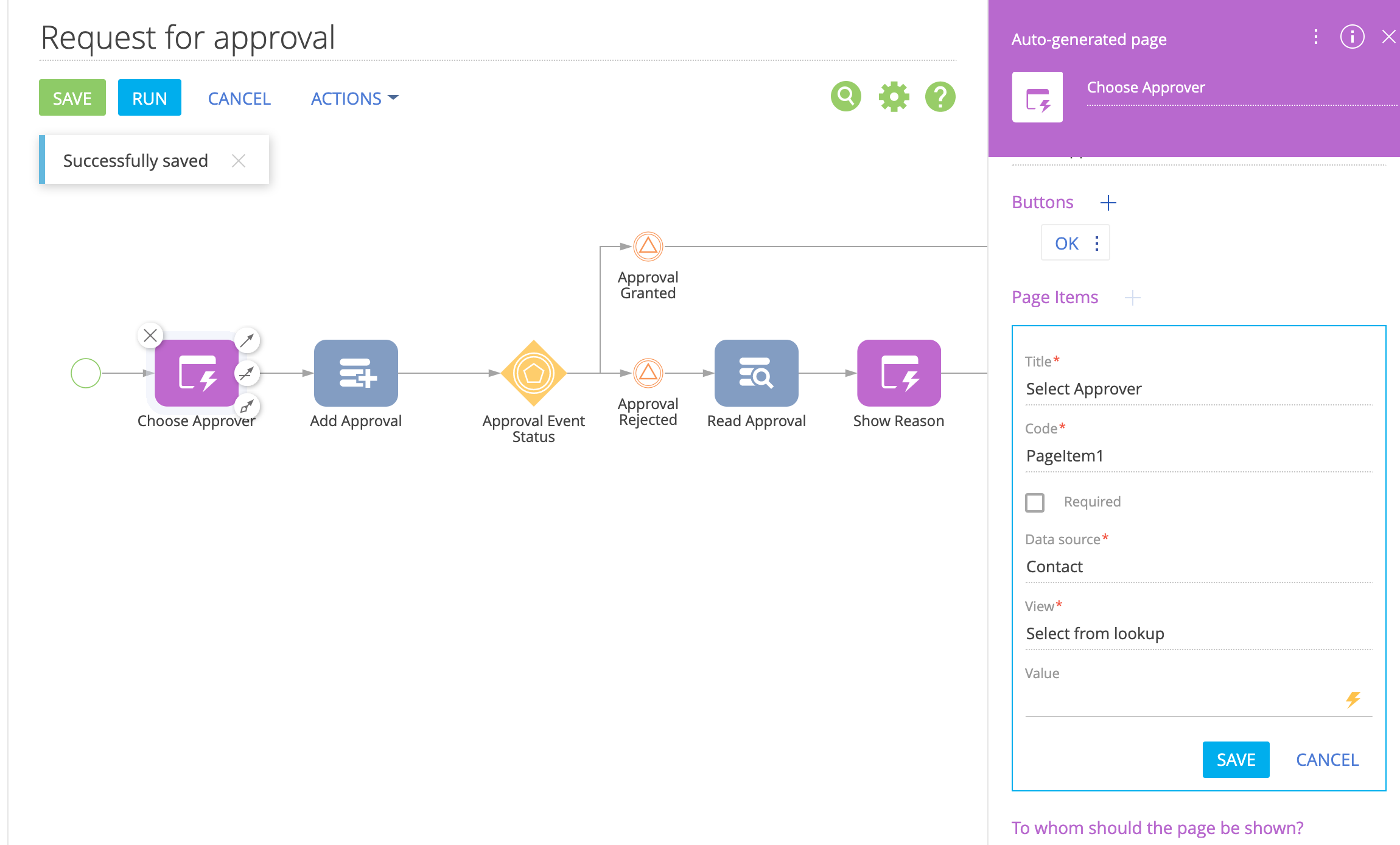Image resolution: width=1400 pixels, height=845 pixels.
Task: Dismiss the Successfully saved notification
Action: [x=239, y=161]
